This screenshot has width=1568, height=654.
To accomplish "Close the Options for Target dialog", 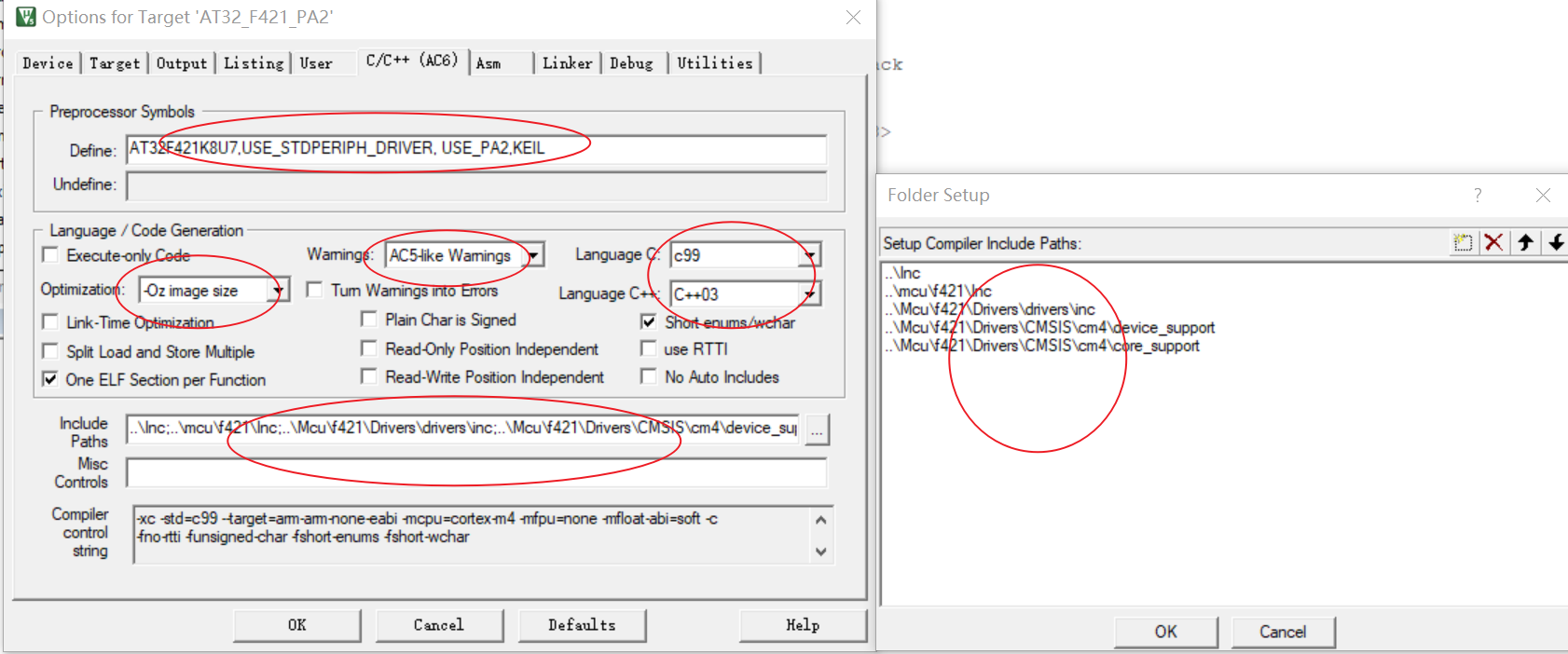I will pos(853,17).
